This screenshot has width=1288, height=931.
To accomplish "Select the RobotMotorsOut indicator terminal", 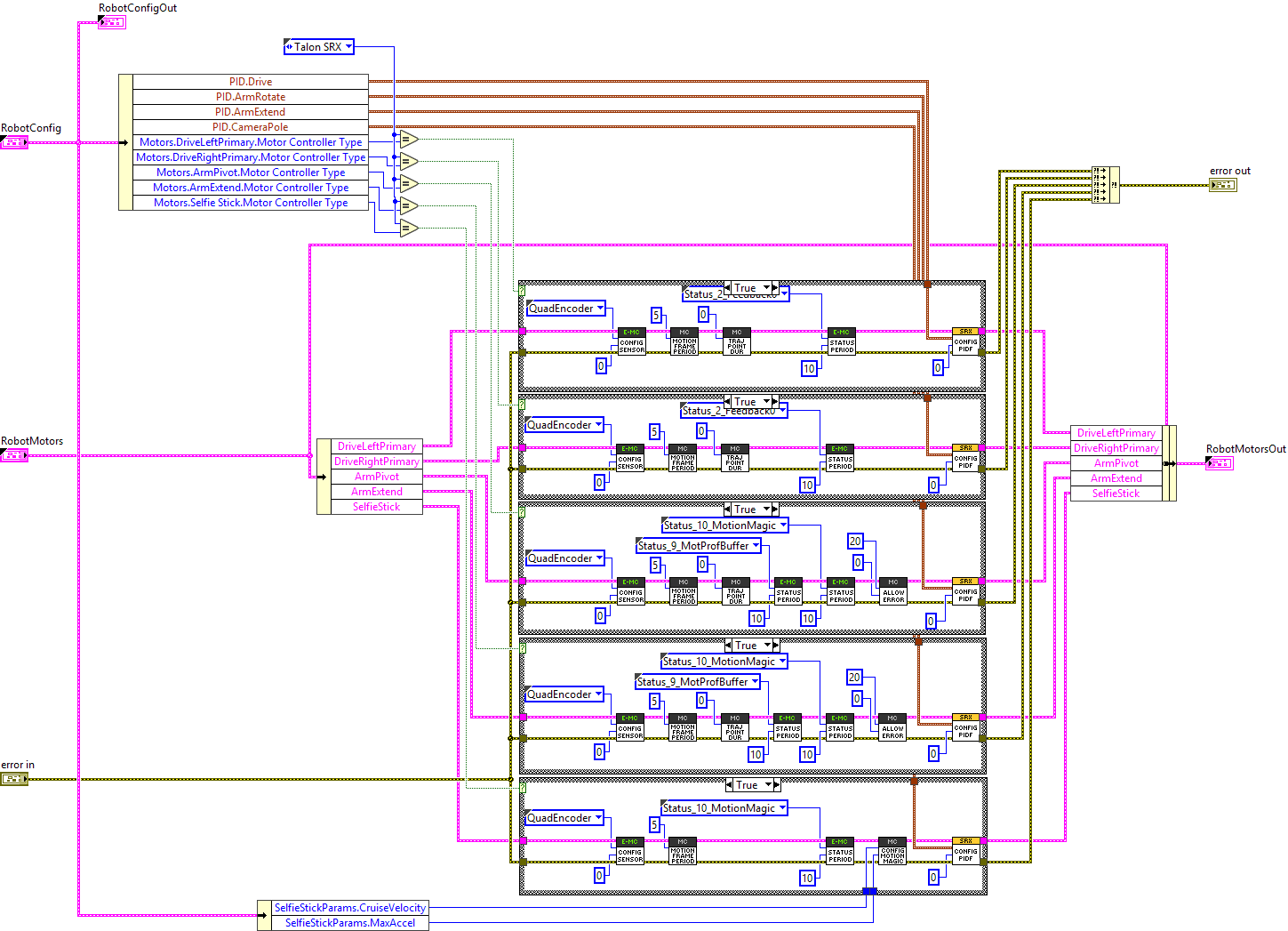I will (1219, 463).
